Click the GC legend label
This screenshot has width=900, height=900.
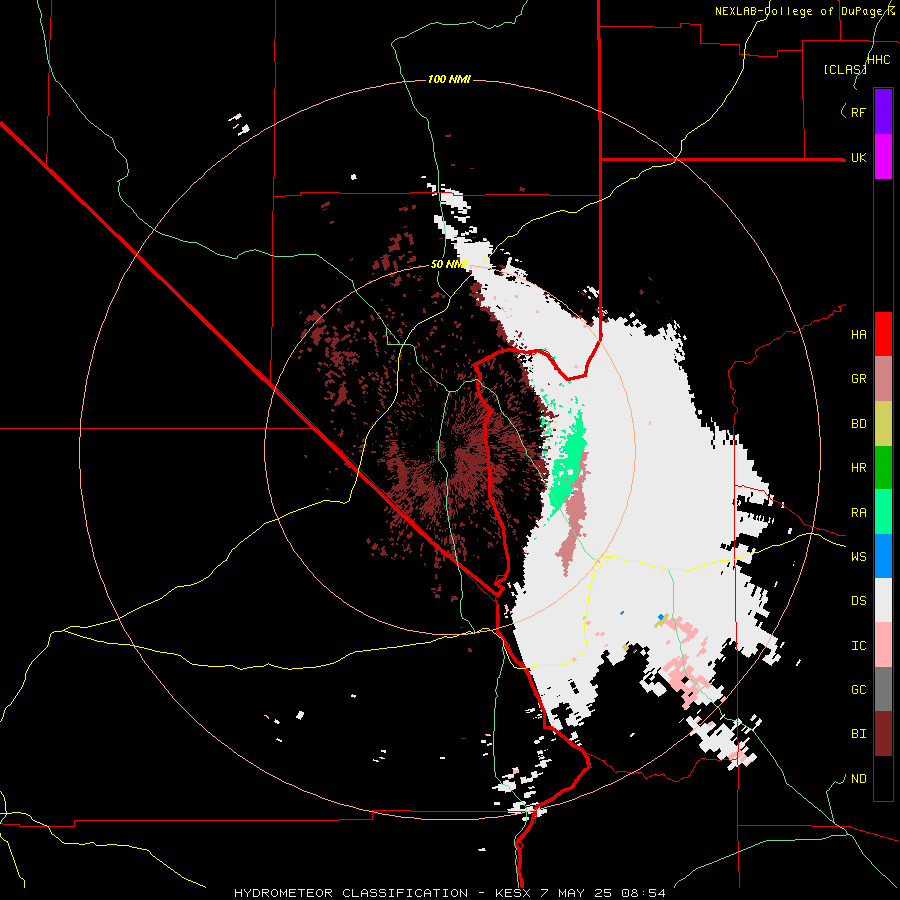pyautogui.click(x=859, y=690)
